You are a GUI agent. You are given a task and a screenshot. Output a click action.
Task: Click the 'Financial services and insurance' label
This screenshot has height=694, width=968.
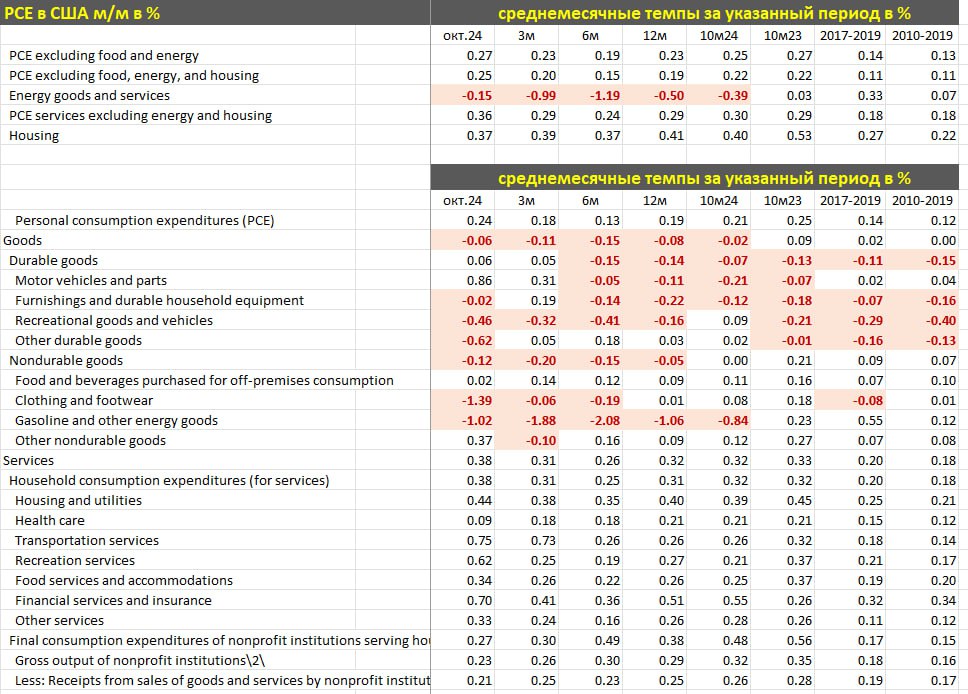pyautogui.click(x=113, y=601)
